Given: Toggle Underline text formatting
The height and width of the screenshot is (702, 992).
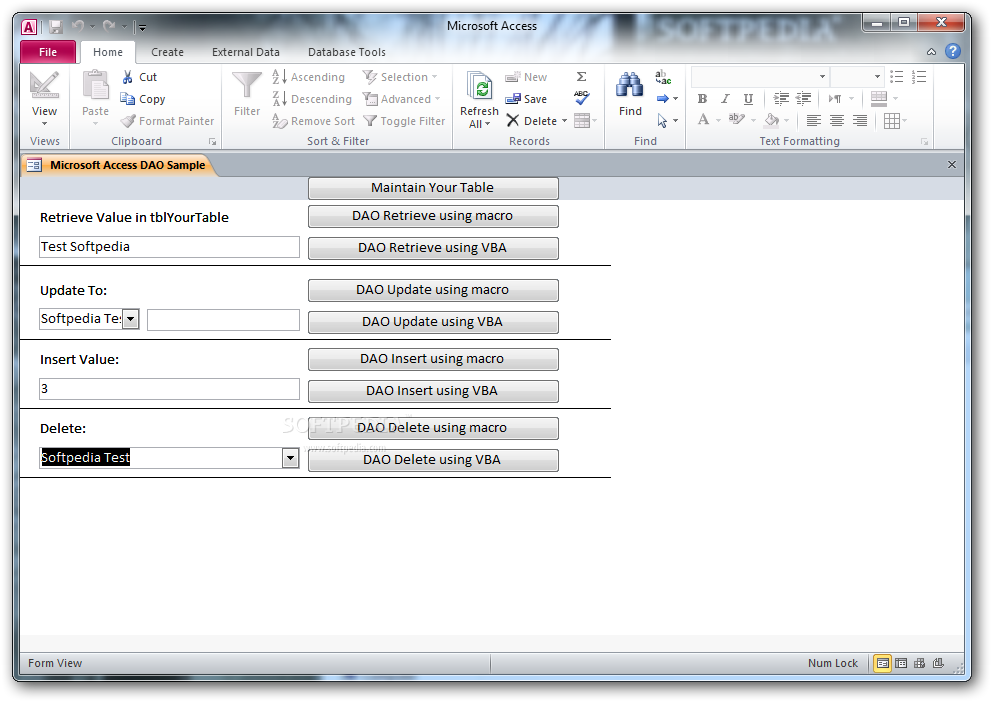Looking at the screenshot, I should click(748, 99).
